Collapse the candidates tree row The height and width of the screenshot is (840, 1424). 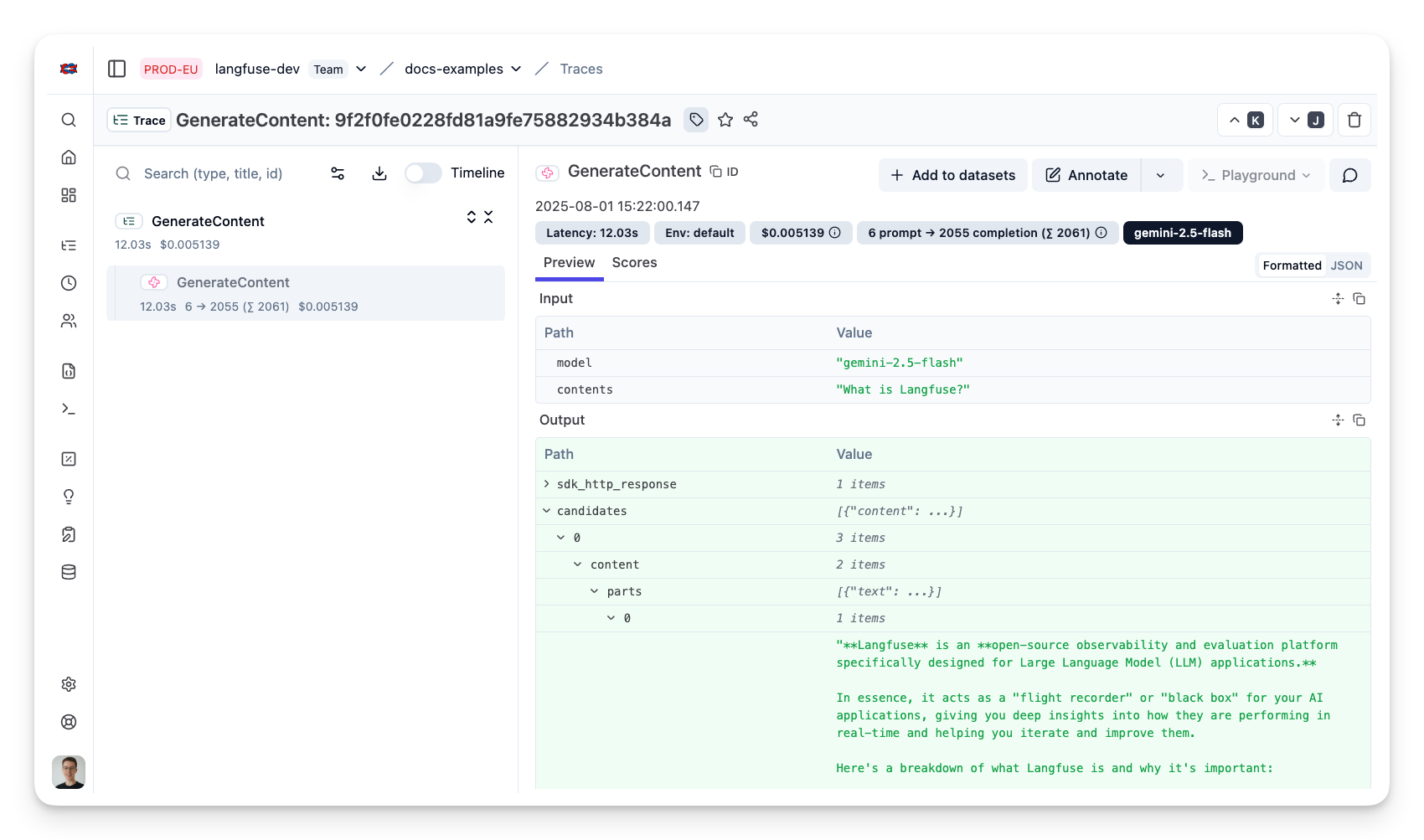coord(547,511)
